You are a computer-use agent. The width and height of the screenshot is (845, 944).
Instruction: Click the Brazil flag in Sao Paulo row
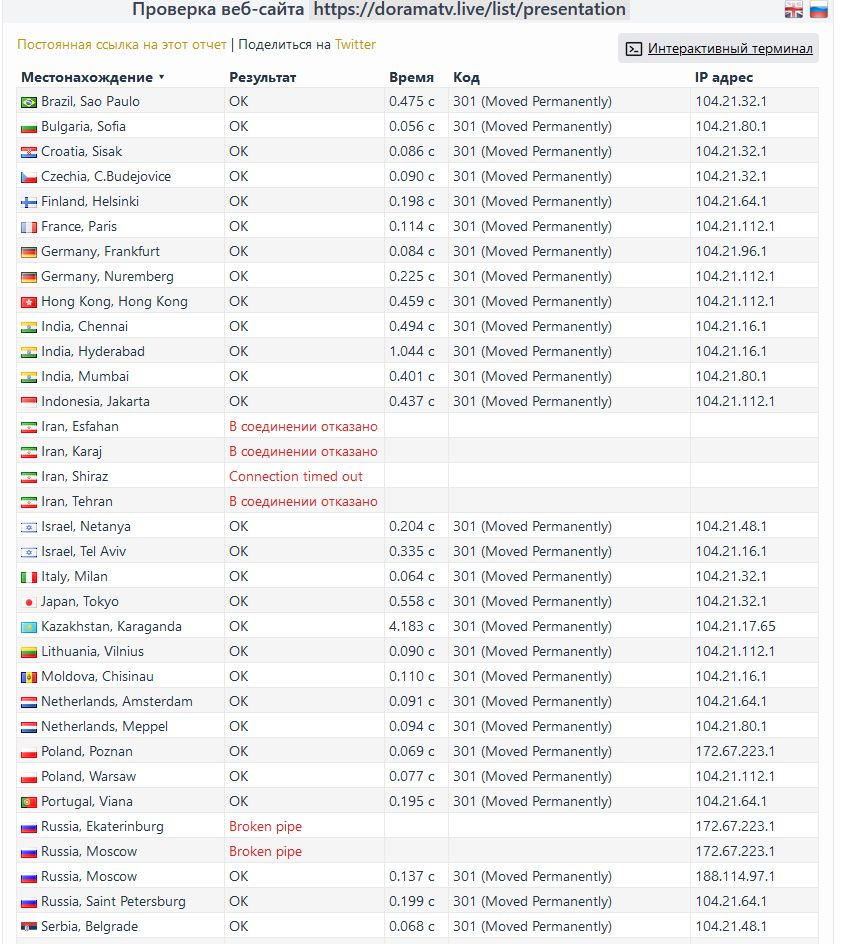tap(29, 102)
